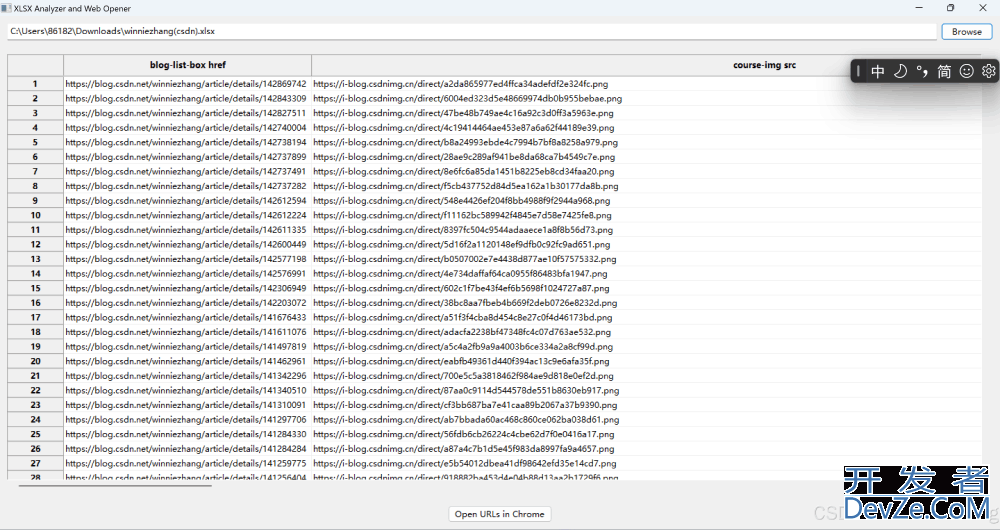The height and width of the screenshot is (530, 1000).
Task: Click blog link ending 142576991
Action: tap(186, 274)
